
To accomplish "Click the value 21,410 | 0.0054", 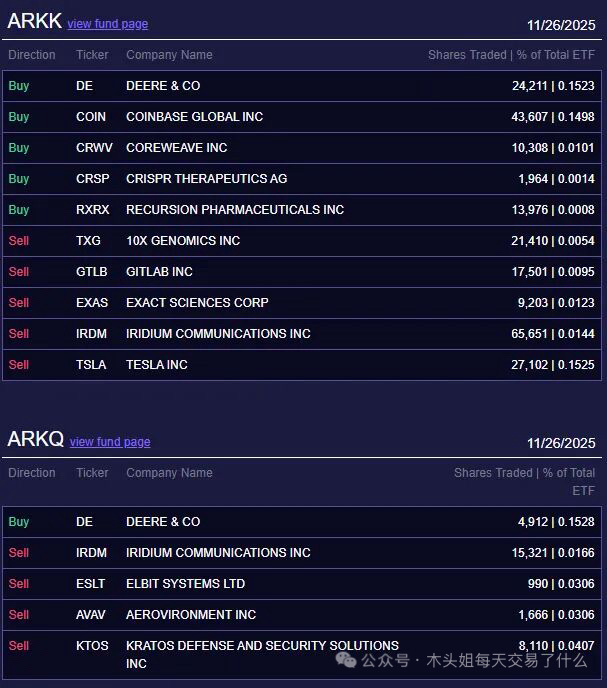I will coord(553,241).
